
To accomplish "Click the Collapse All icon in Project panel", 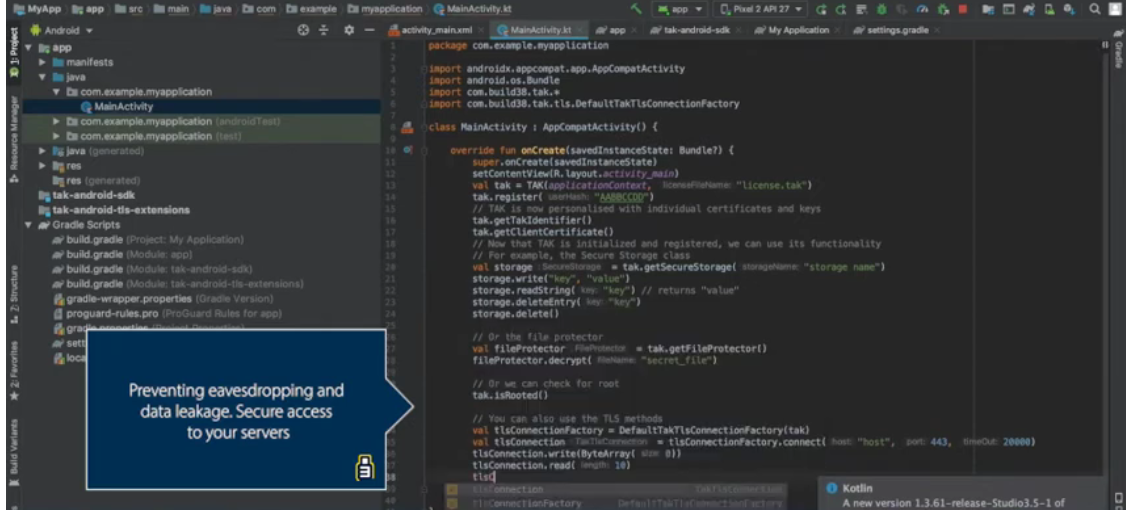I will pyautogui.click(x=324, y=31).
